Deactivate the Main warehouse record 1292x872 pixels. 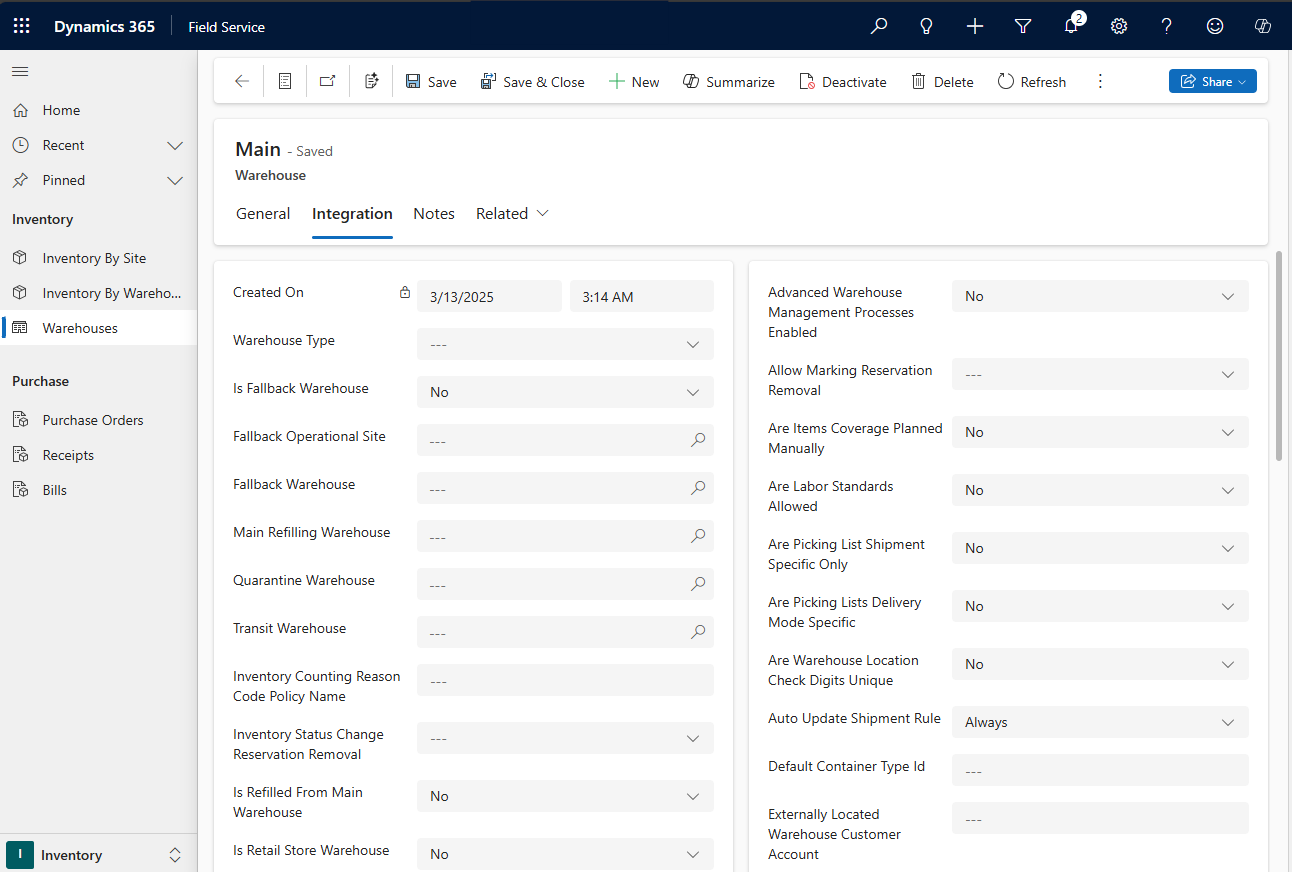(x=843, y=81)
